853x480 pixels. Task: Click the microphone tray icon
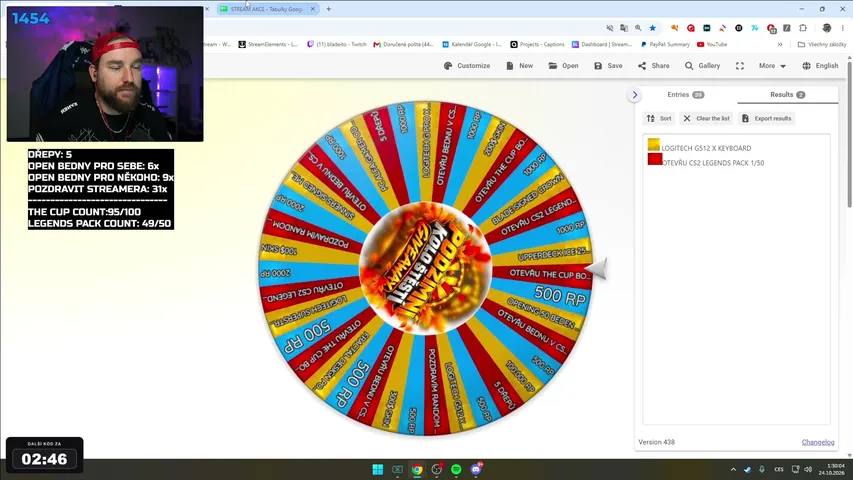pyautogui.click(x=762, y=469)
